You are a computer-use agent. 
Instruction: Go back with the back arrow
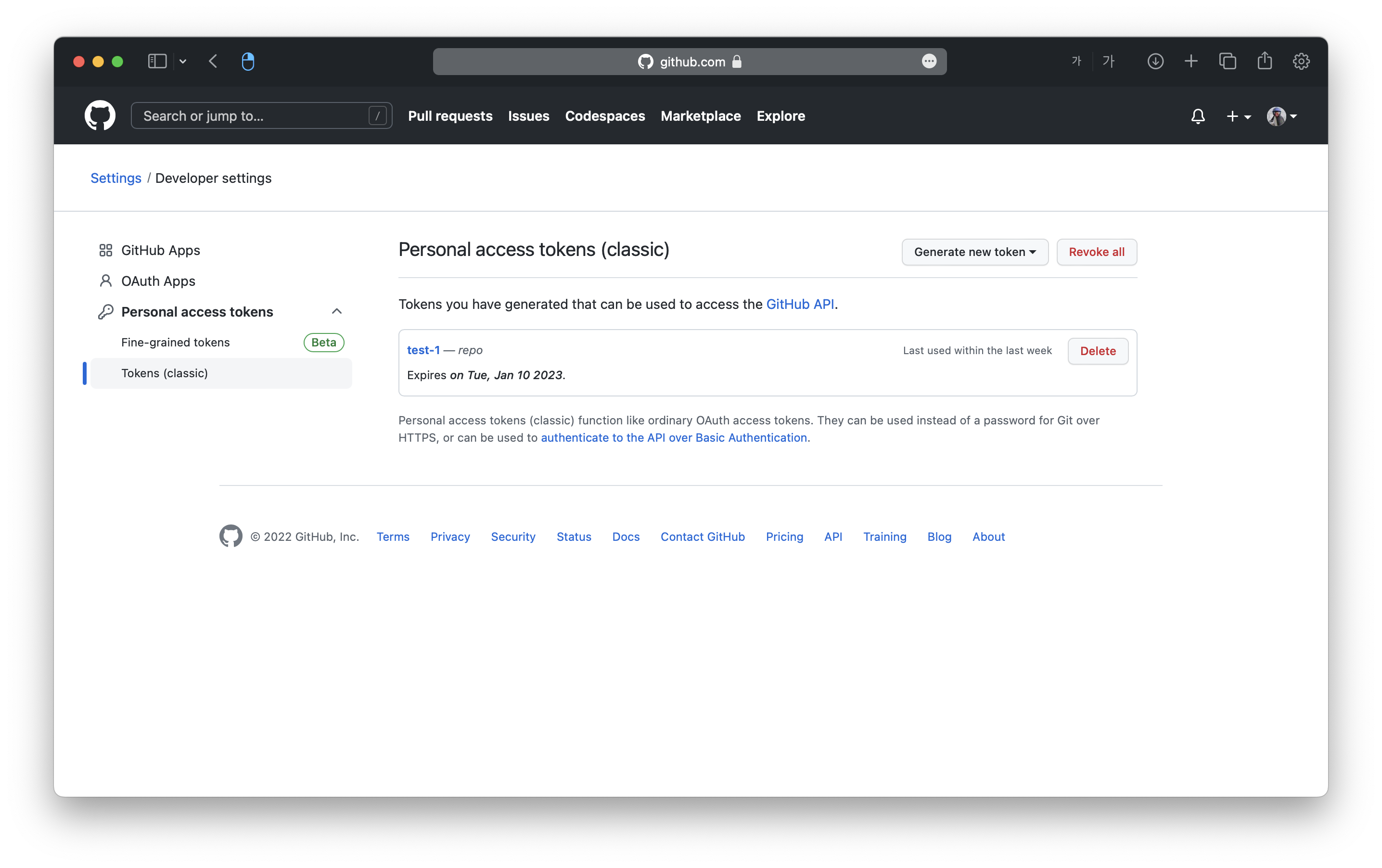coord(214,62)
